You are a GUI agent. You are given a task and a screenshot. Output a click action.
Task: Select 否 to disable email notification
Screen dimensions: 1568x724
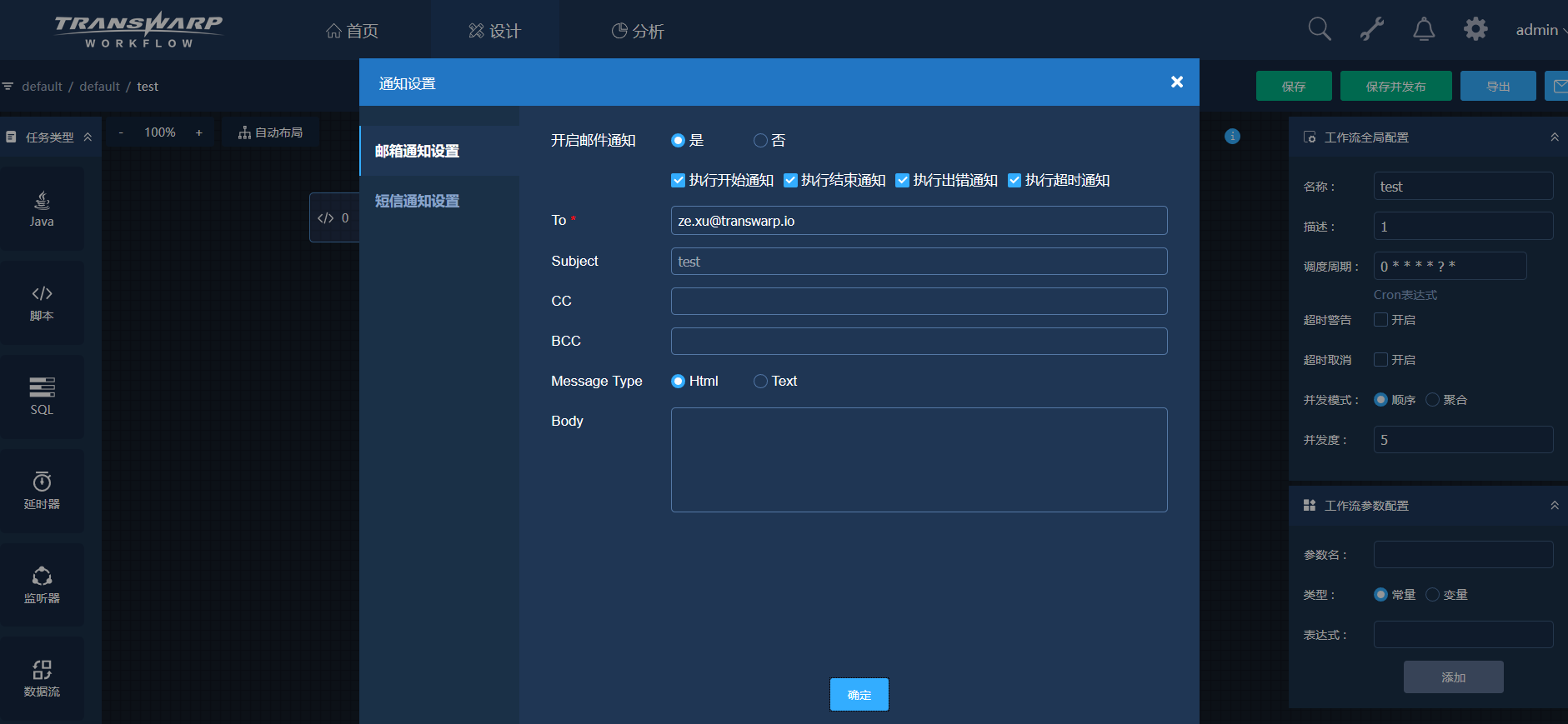[760, 141]
